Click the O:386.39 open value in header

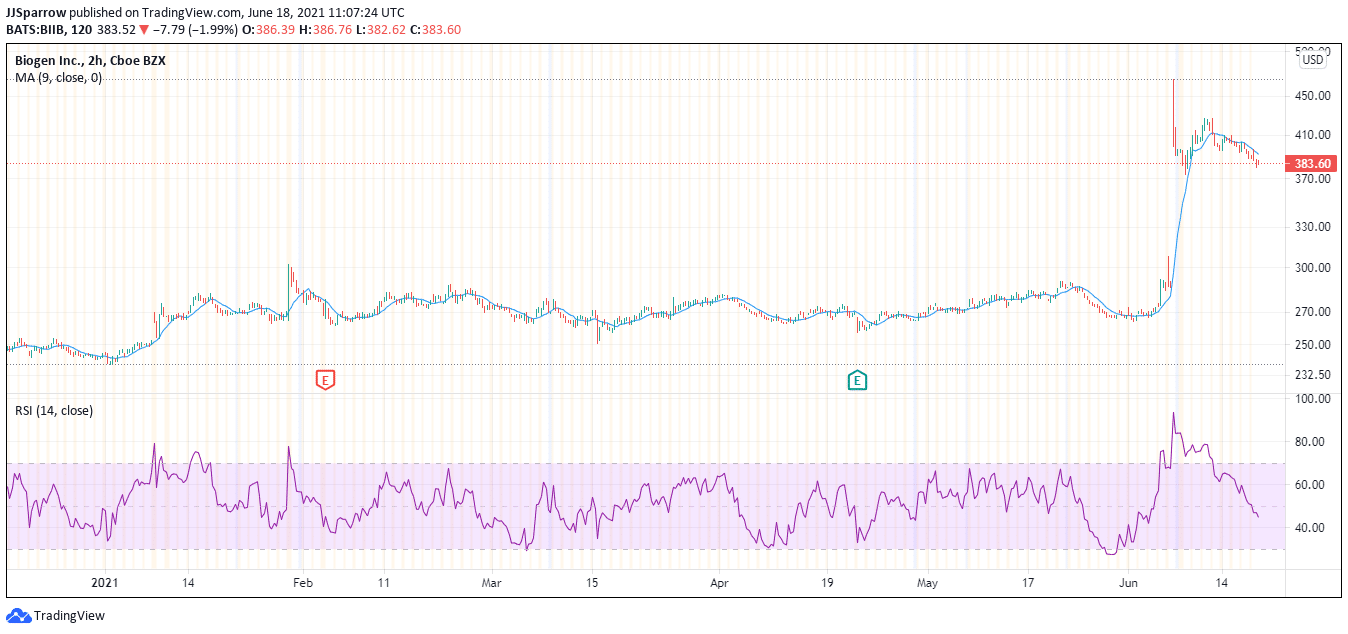click(x=270, y=29)
